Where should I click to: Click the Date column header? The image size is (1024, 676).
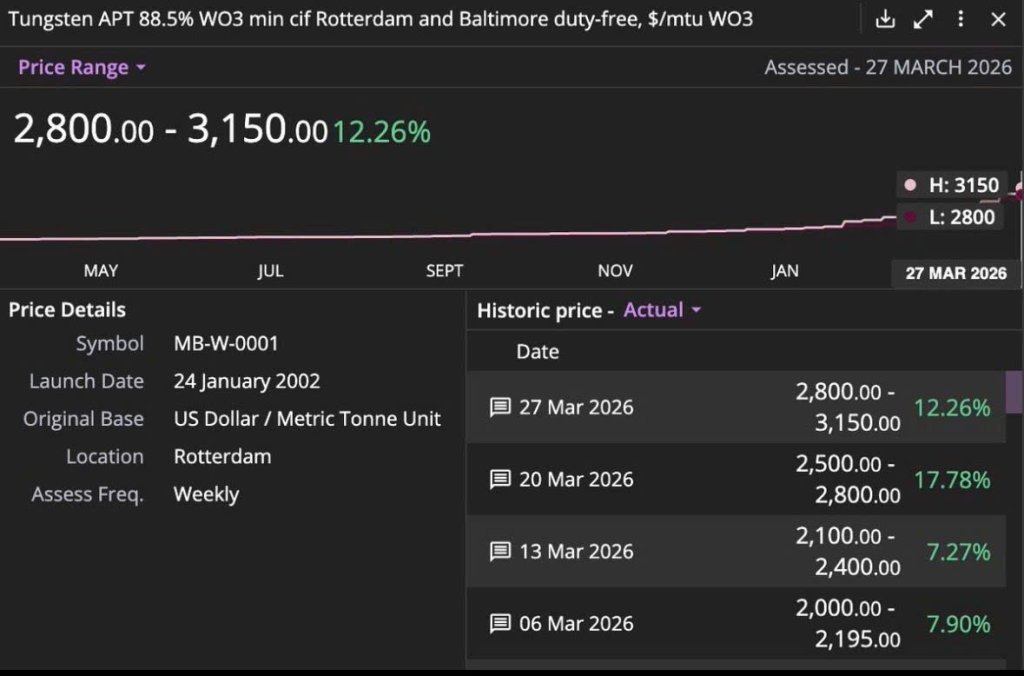[x=537, y=351]
